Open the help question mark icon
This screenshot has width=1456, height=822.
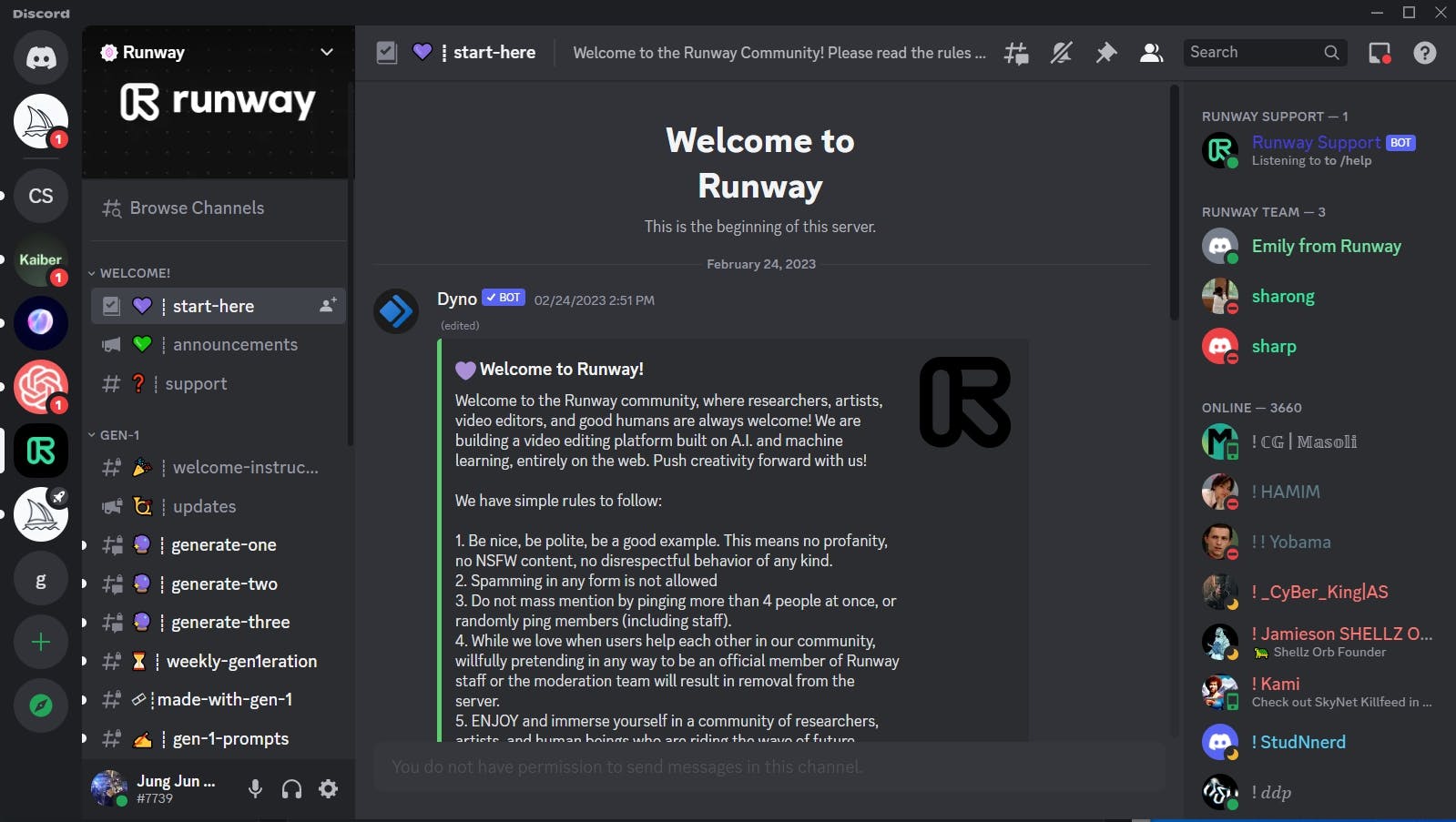[1425, 53]
